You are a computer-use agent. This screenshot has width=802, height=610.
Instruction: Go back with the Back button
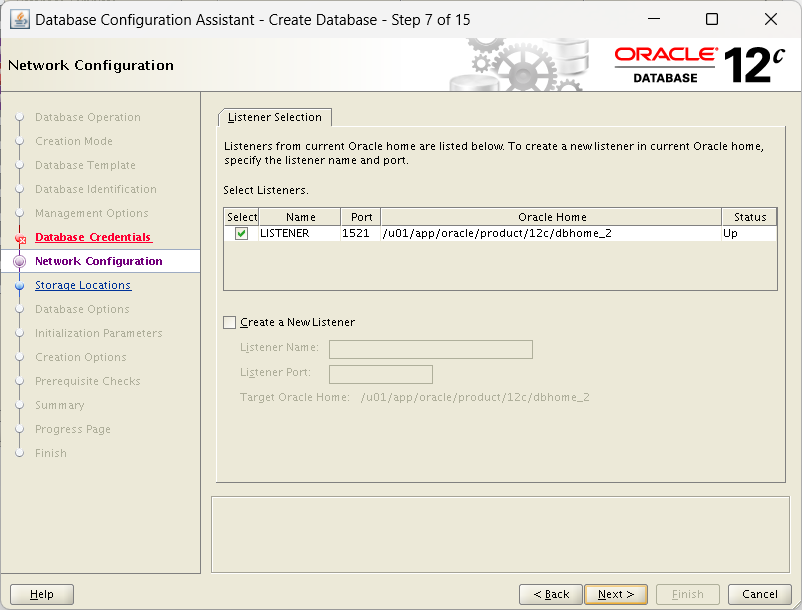tap(551, 594)
